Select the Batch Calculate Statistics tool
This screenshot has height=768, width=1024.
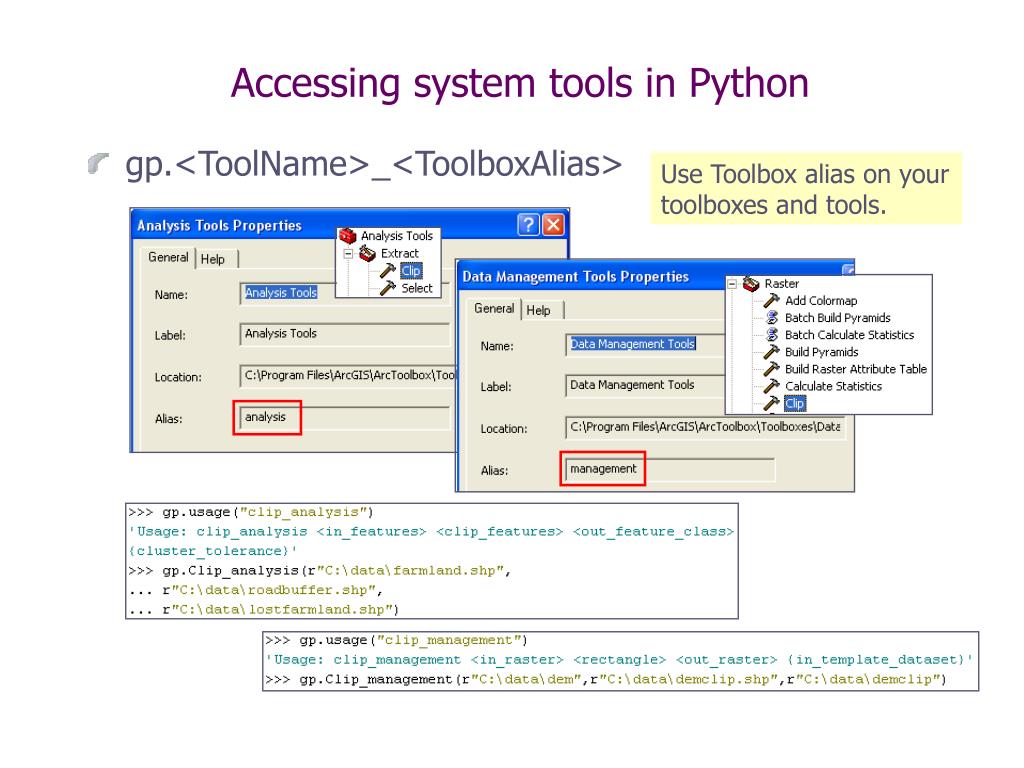pyautogui.click(x=849, y=334)
